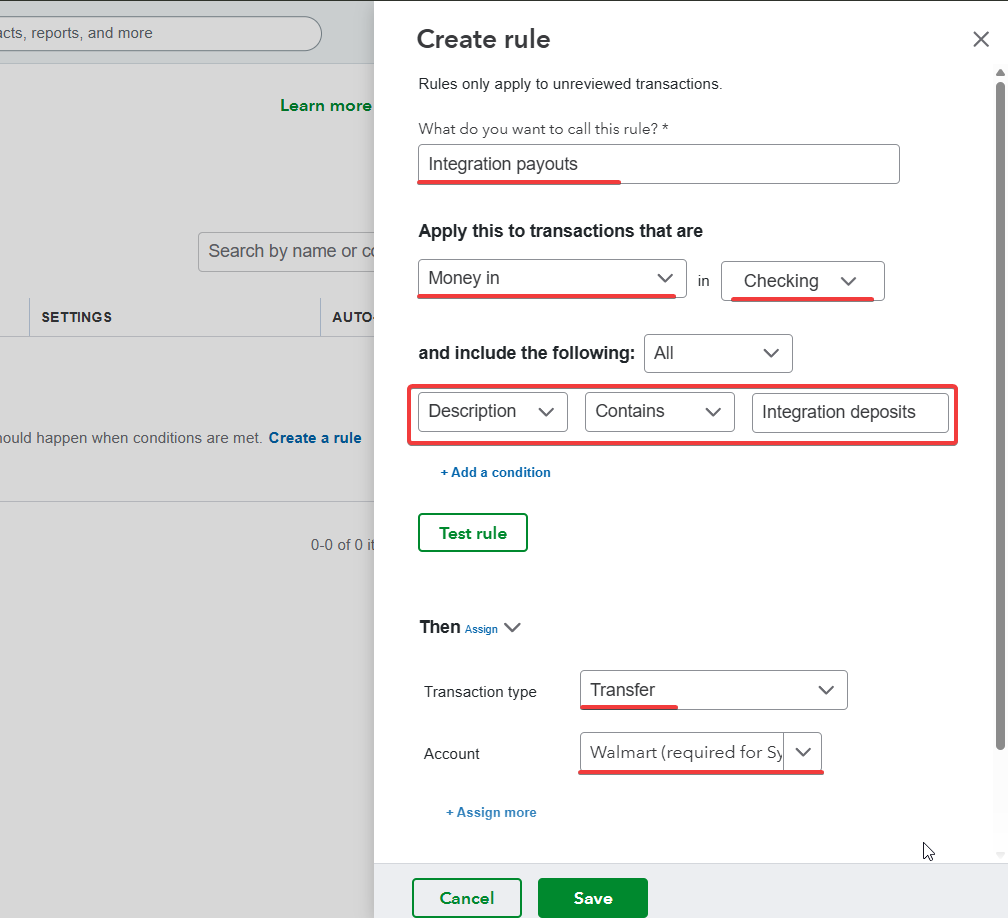The width and height of the screenshot is (1008, 918).
Task: Click the Assign more link
Action: (491, 812)
